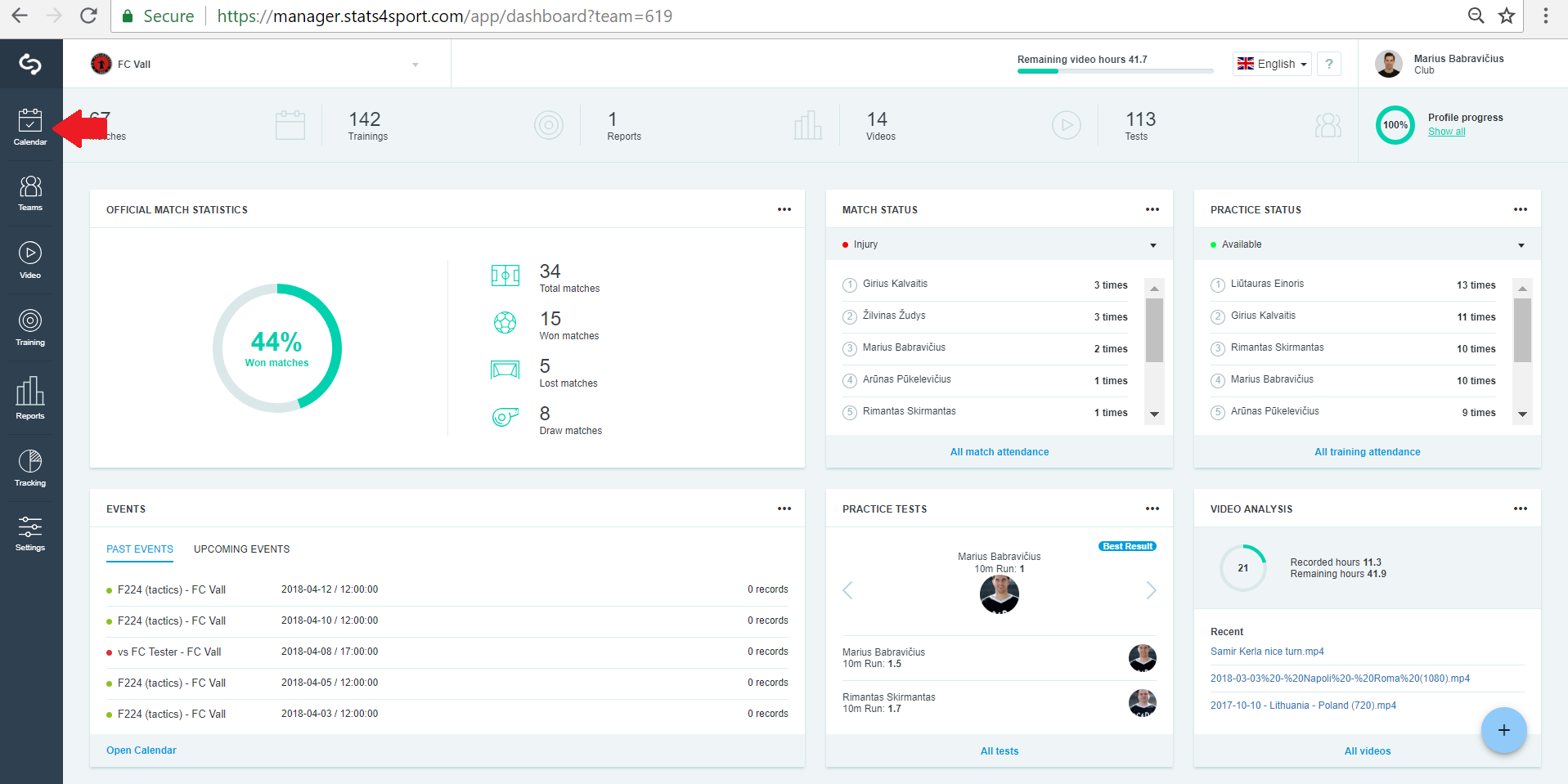Open Practice Status three-dot menu
The height and width of the screenshot is (784, 1568).
(x=1521, y=209)
